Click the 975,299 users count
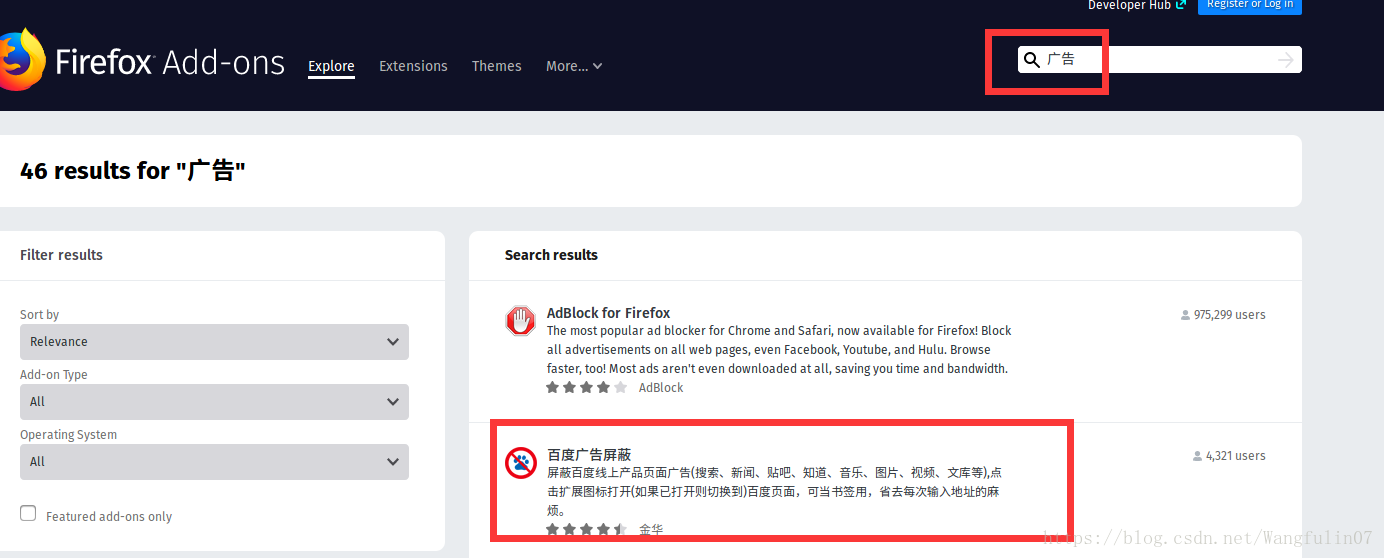 click(x=1223, y=314)
